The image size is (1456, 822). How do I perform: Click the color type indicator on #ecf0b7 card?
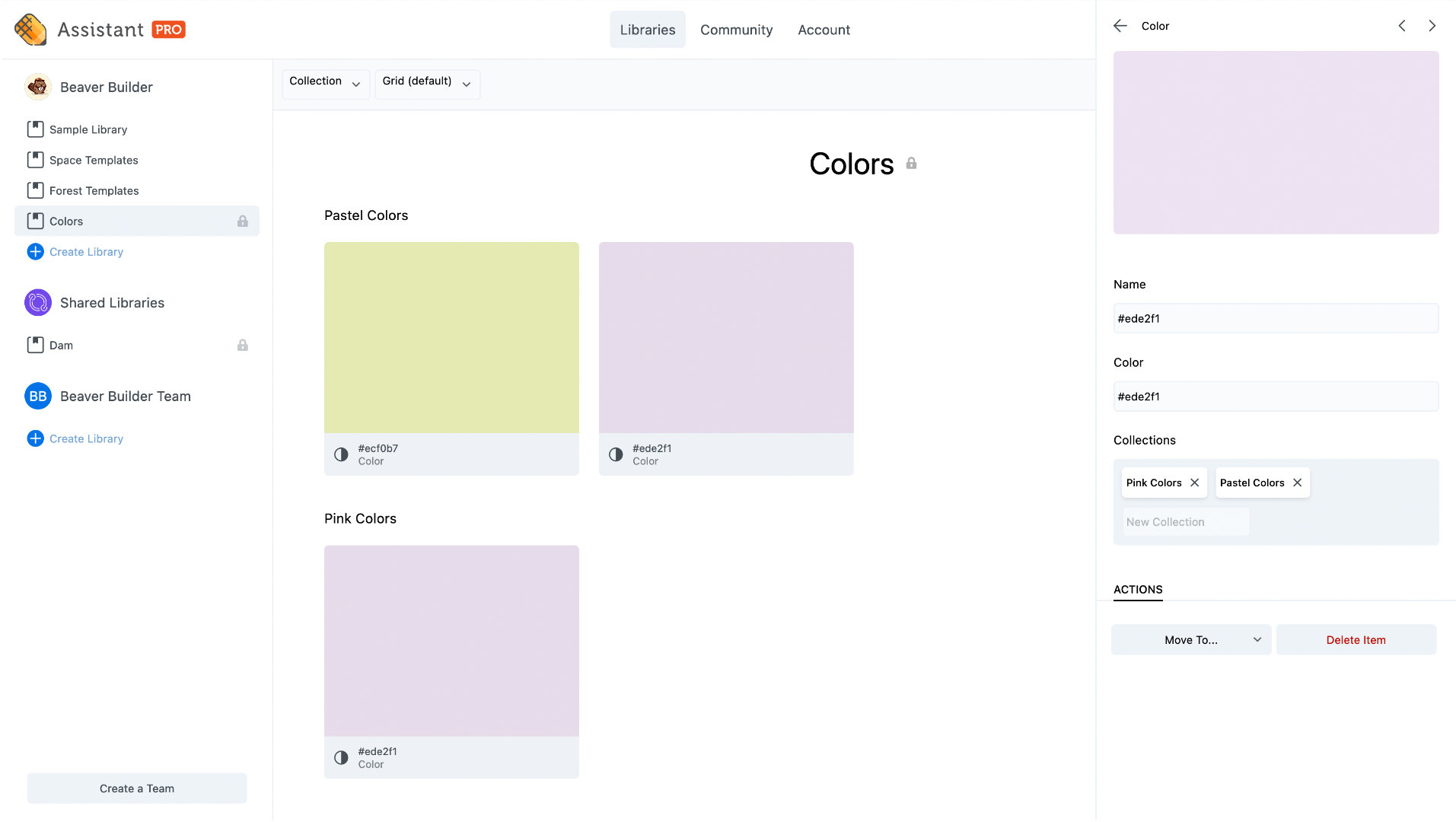coord(340,454)
